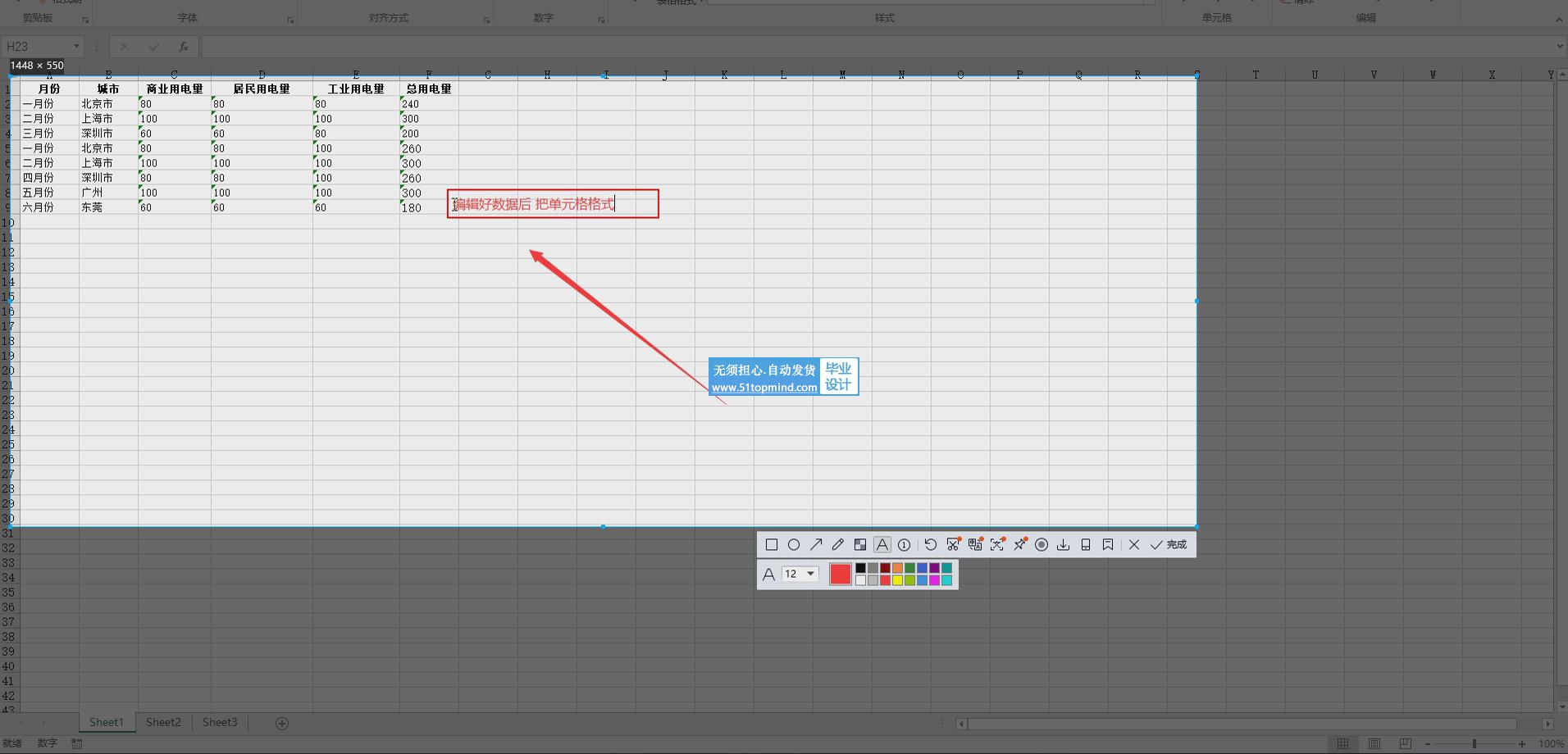Click the extract text OCR icon
The width and height of the screenshot is (1568, 754).
pyautogui.click(x=997, y=545)
